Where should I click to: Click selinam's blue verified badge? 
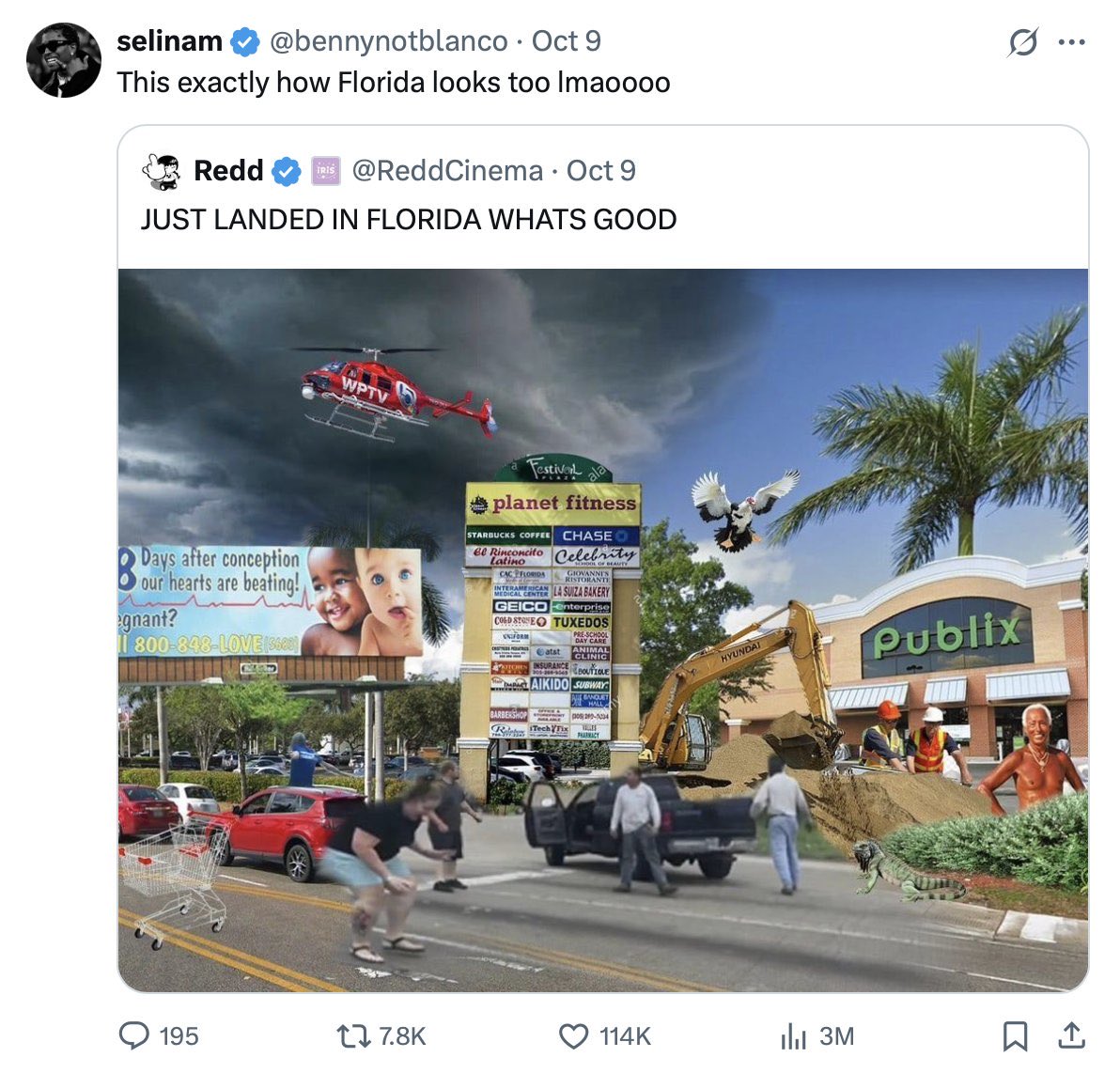[244, 42]
